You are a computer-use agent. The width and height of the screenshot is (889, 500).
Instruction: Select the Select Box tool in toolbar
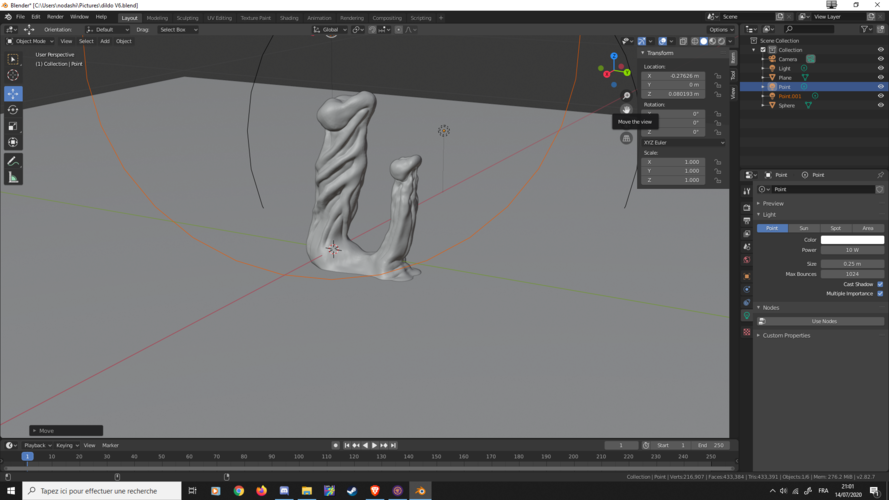[13, 59]
